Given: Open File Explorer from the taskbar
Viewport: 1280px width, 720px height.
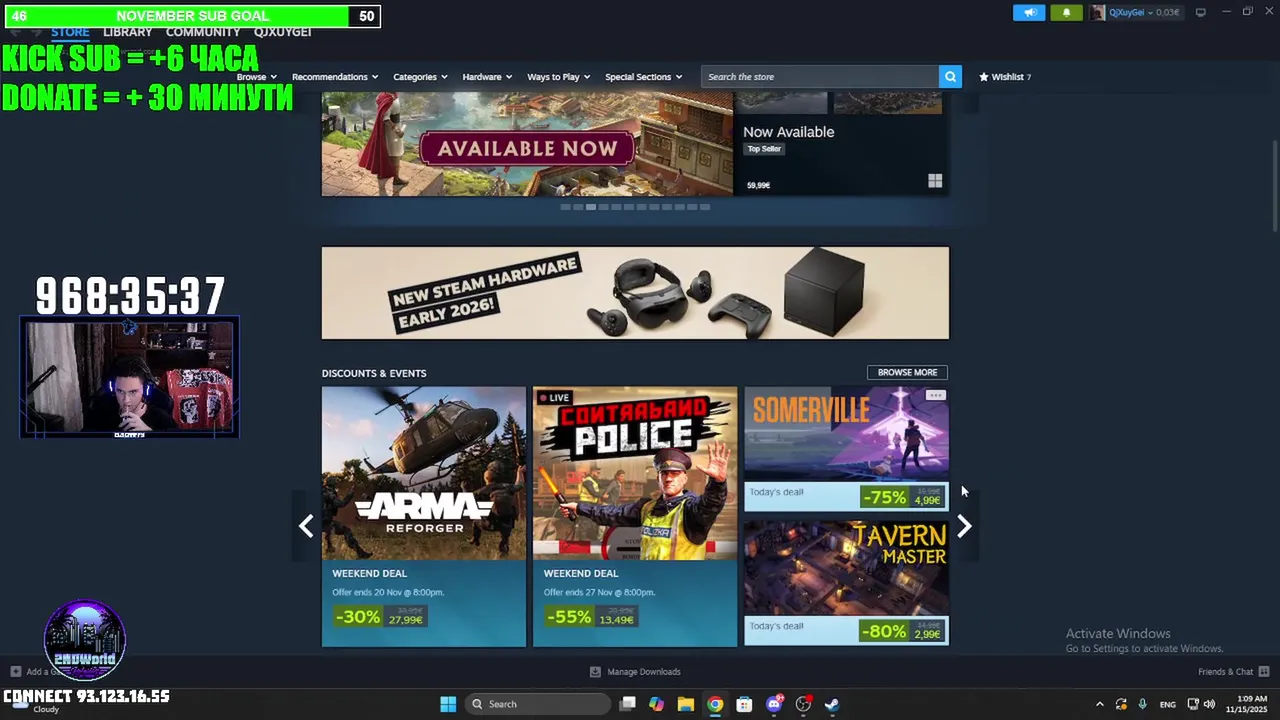Looking at the screenshot, I should pyautogui.click(x=685, y=704).
